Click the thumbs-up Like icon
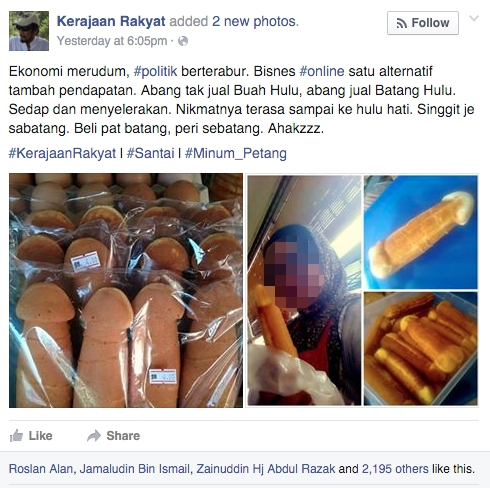Image resolution: width=490 pixels, height=488 pixels. pyautogui.click(x=16, y=436)
